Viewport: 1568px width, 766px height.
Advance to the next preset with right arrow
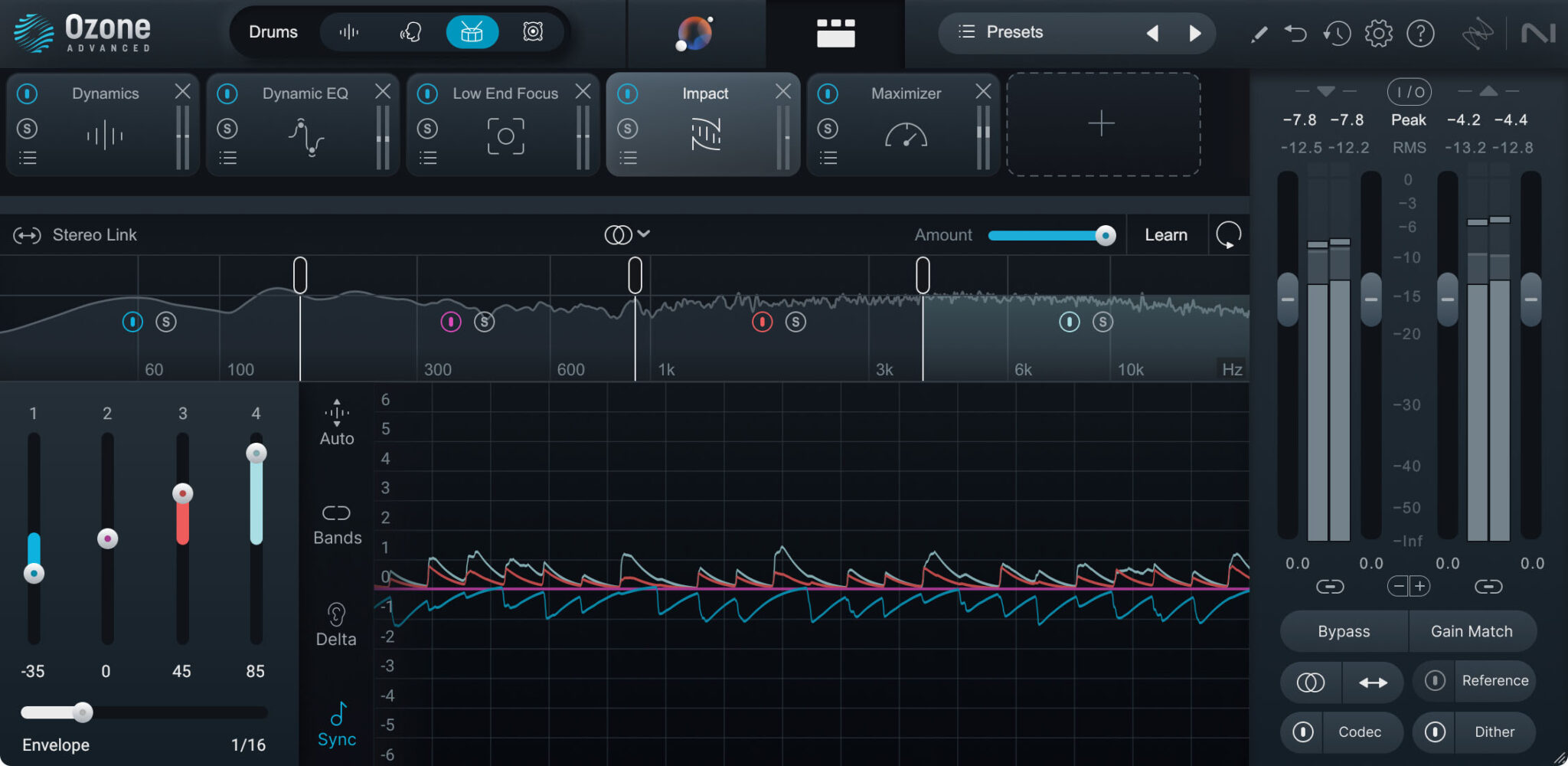[1196, 32]
